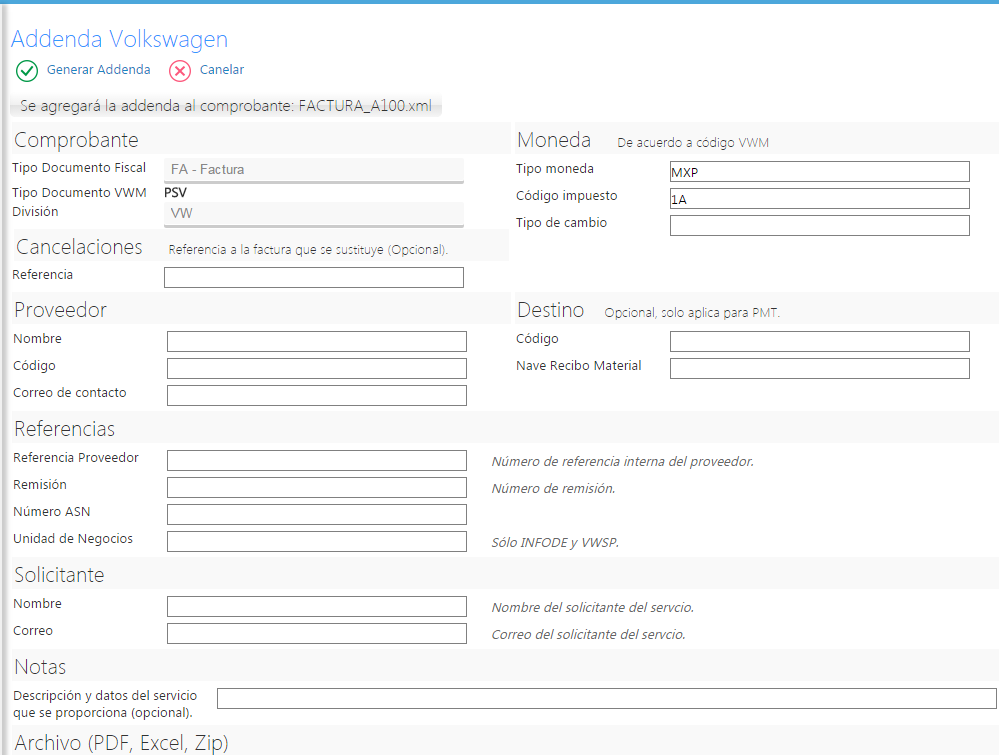Click the Unidad de Negocios field
The width and height of the screenshot is (999, 755).
pos(316,542)
